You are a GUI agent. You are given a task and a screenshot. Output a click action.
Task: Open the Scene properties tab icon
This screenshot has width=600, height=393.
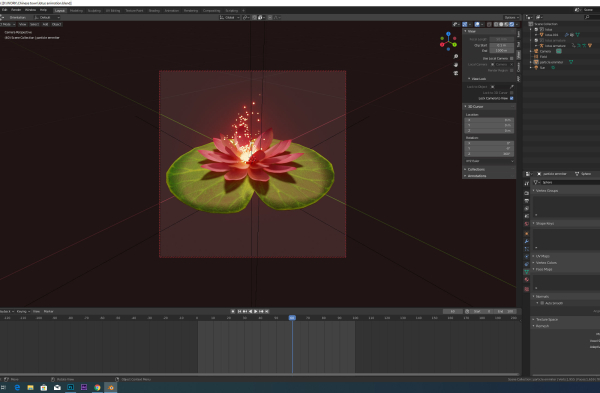coord(527,216)
